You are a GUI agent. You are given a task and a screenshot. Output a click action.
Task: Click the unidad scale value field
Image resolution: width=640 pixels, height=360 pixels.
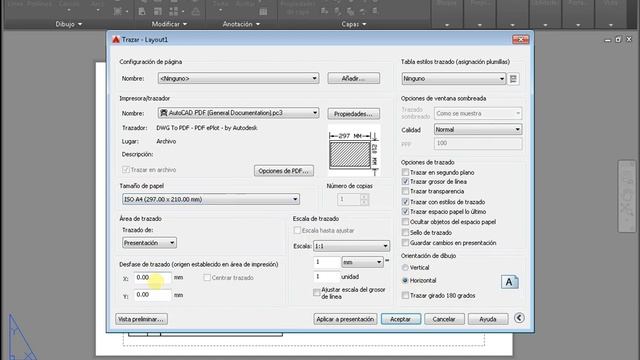pos(326,277)
